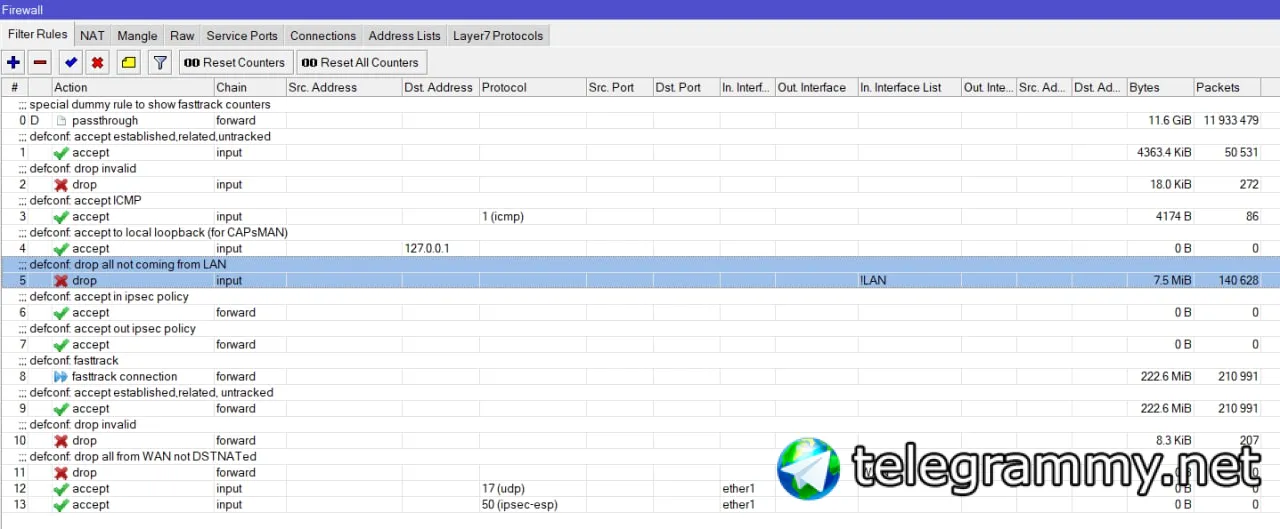Sort by Protocol column header
Screen dimensions: 1280x529
tap(532, 87)
